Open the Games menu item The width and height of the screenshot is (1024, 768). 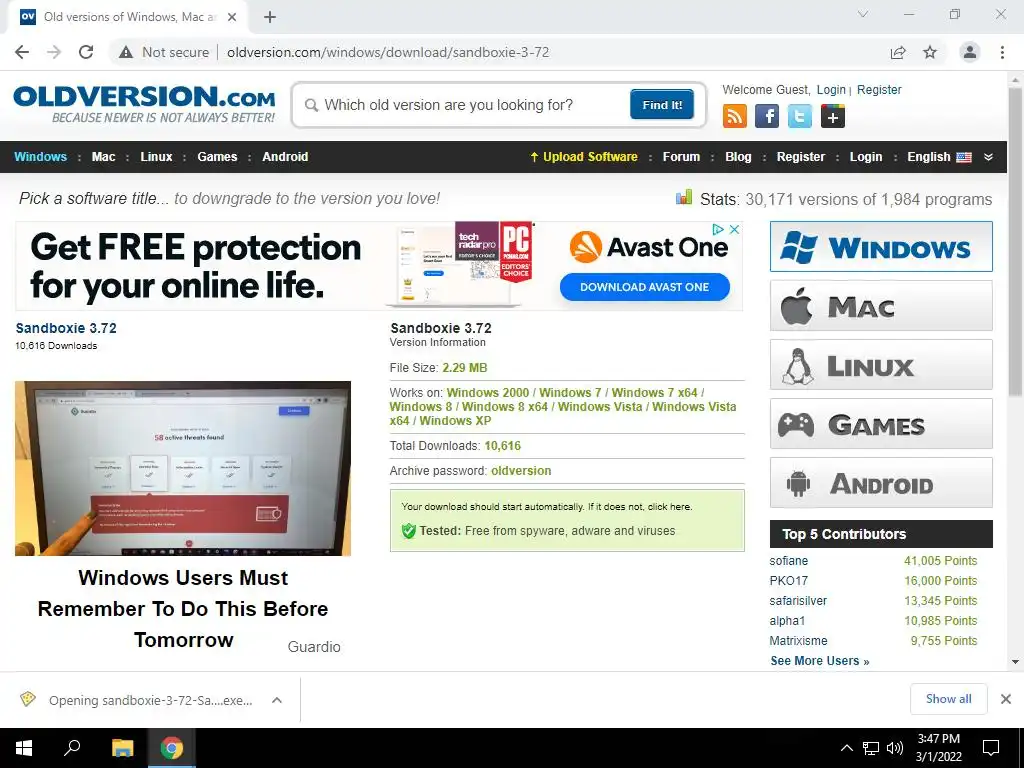(x=217, y=157)
